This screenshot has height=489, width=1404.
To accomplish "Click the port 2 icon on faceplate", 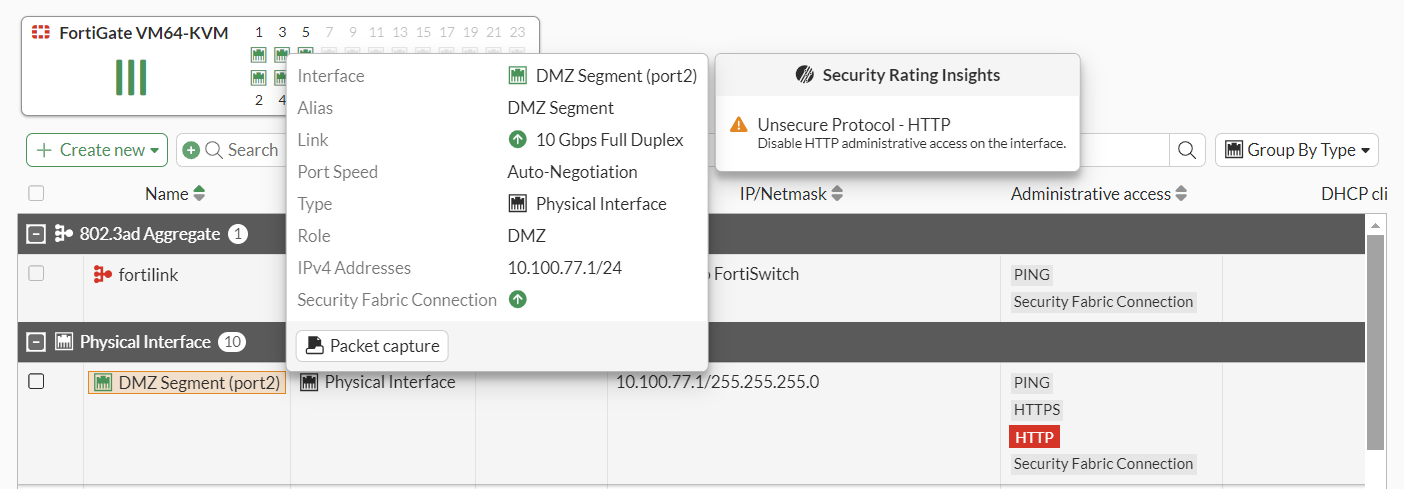I will (x=259, y=77).
